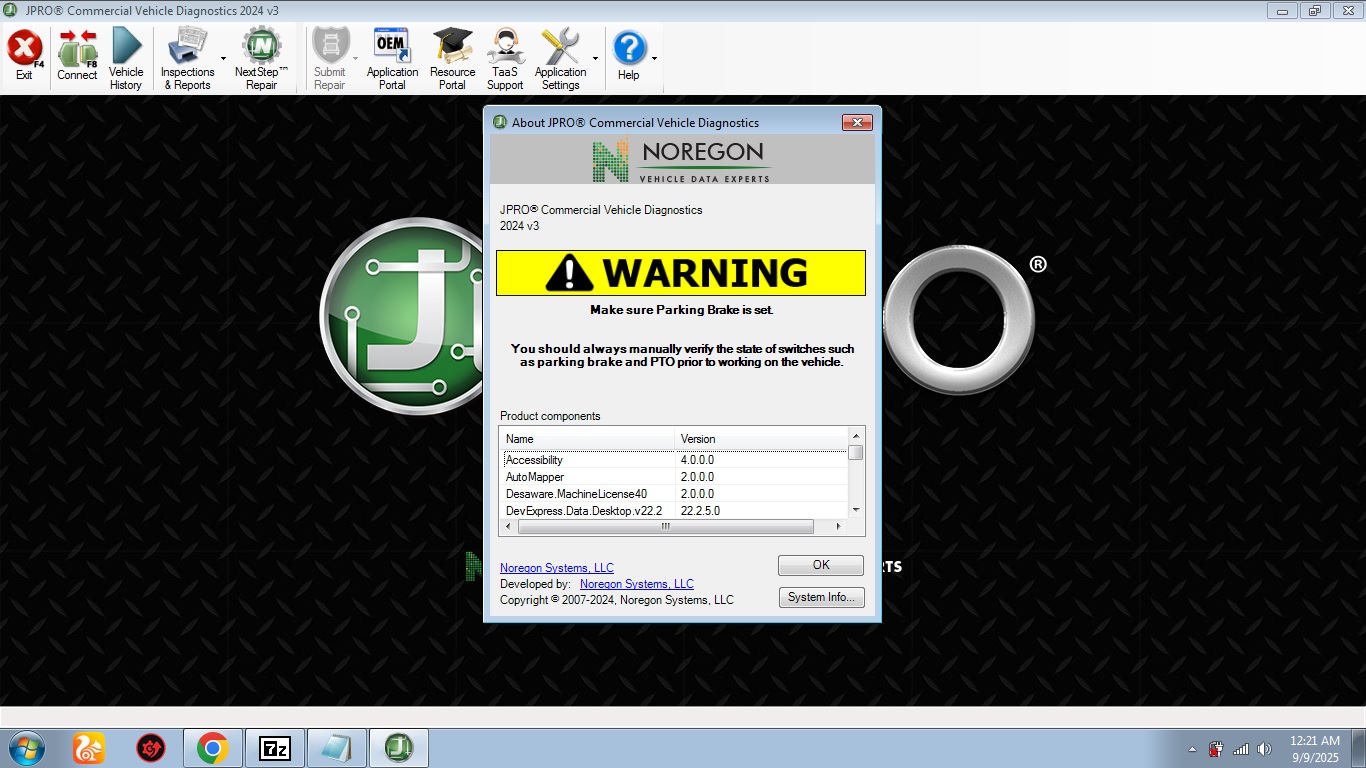Image resolution: width=1366 pixels, height=768 pixels.
Task: Open the Resource Portal
Action: [452, 58]
